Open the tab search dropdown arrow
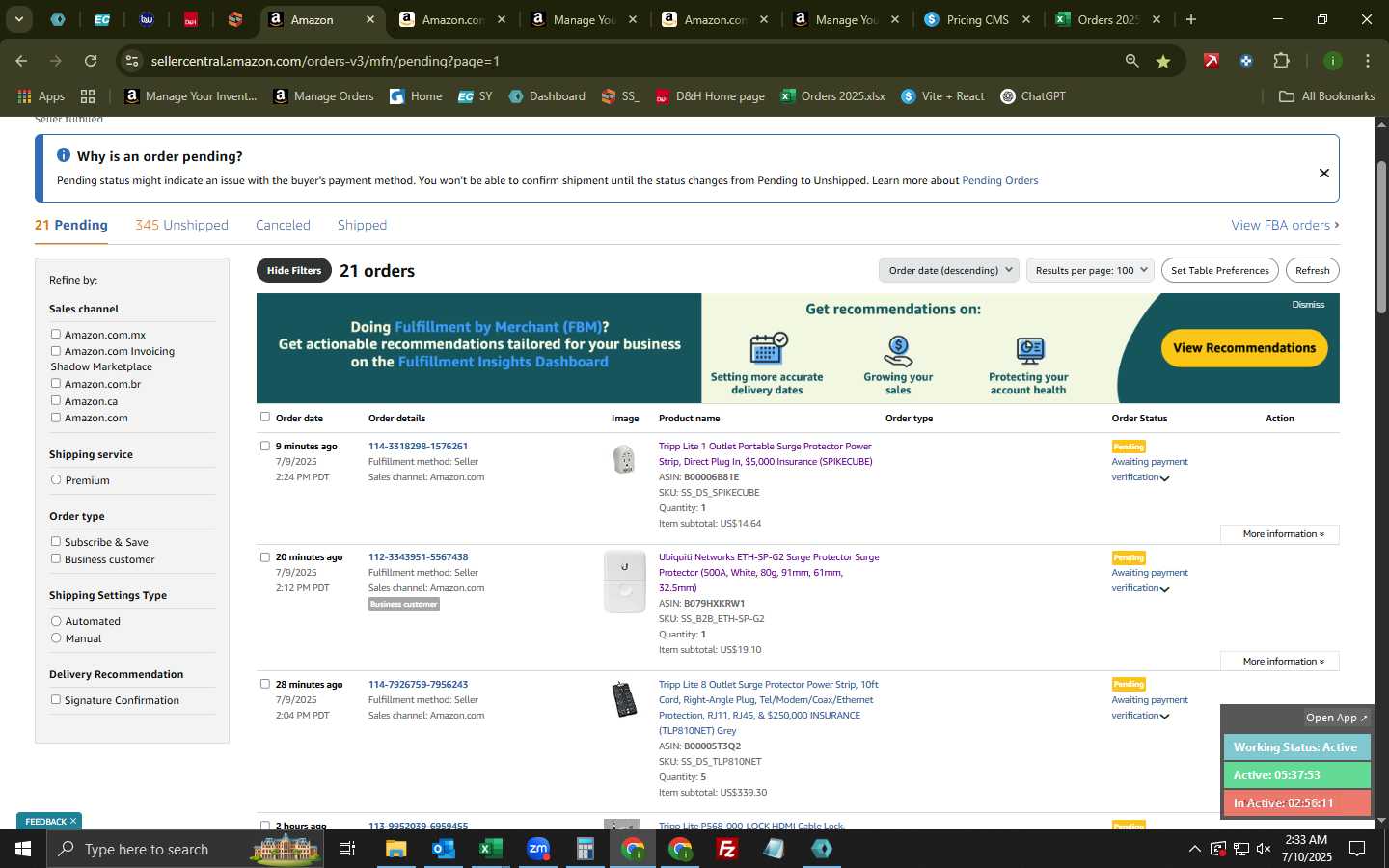Screen dimensions: 1389x868 coord(18,19)
